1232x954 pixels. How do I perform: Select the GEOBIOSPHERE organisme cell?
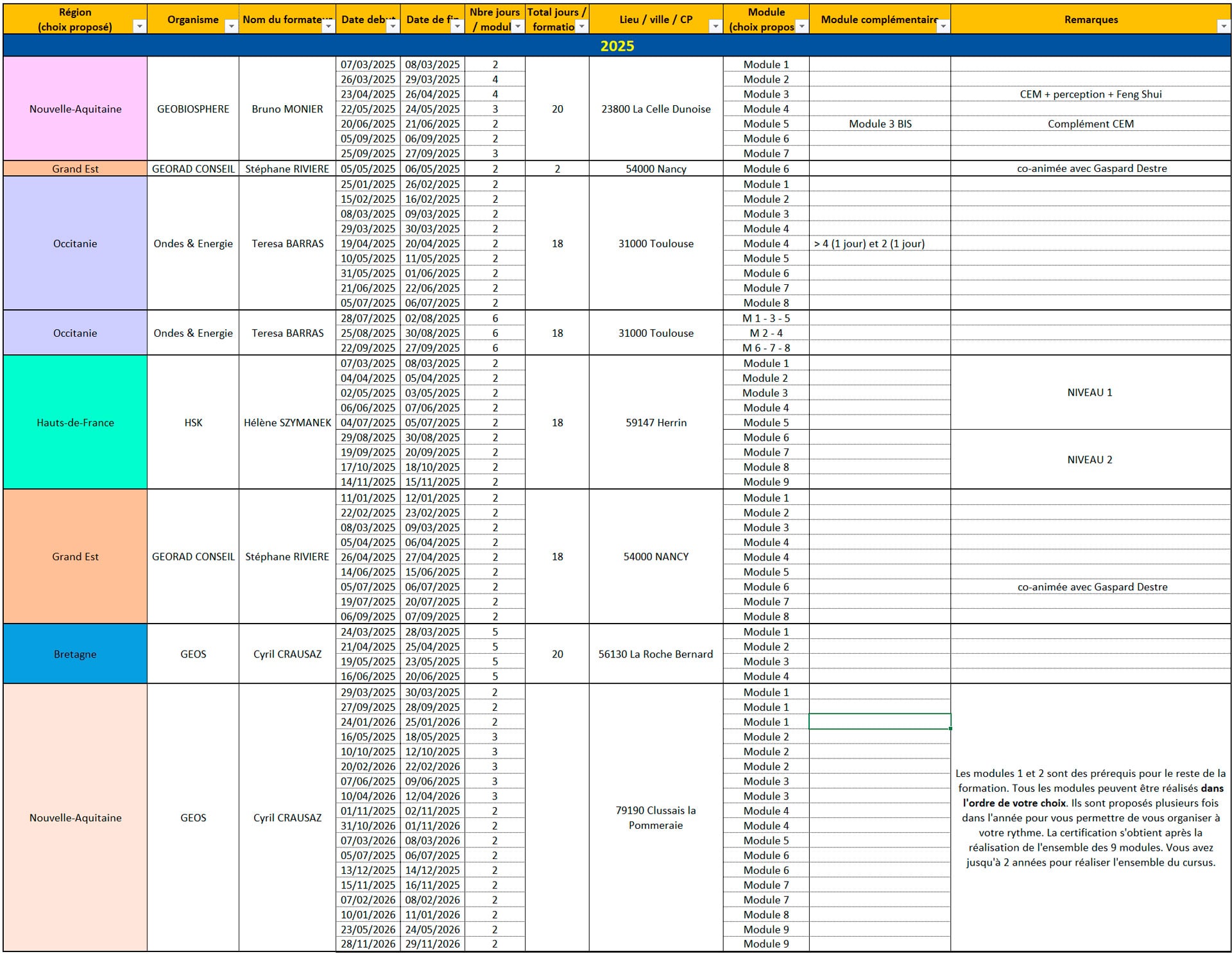coord(193,108)
